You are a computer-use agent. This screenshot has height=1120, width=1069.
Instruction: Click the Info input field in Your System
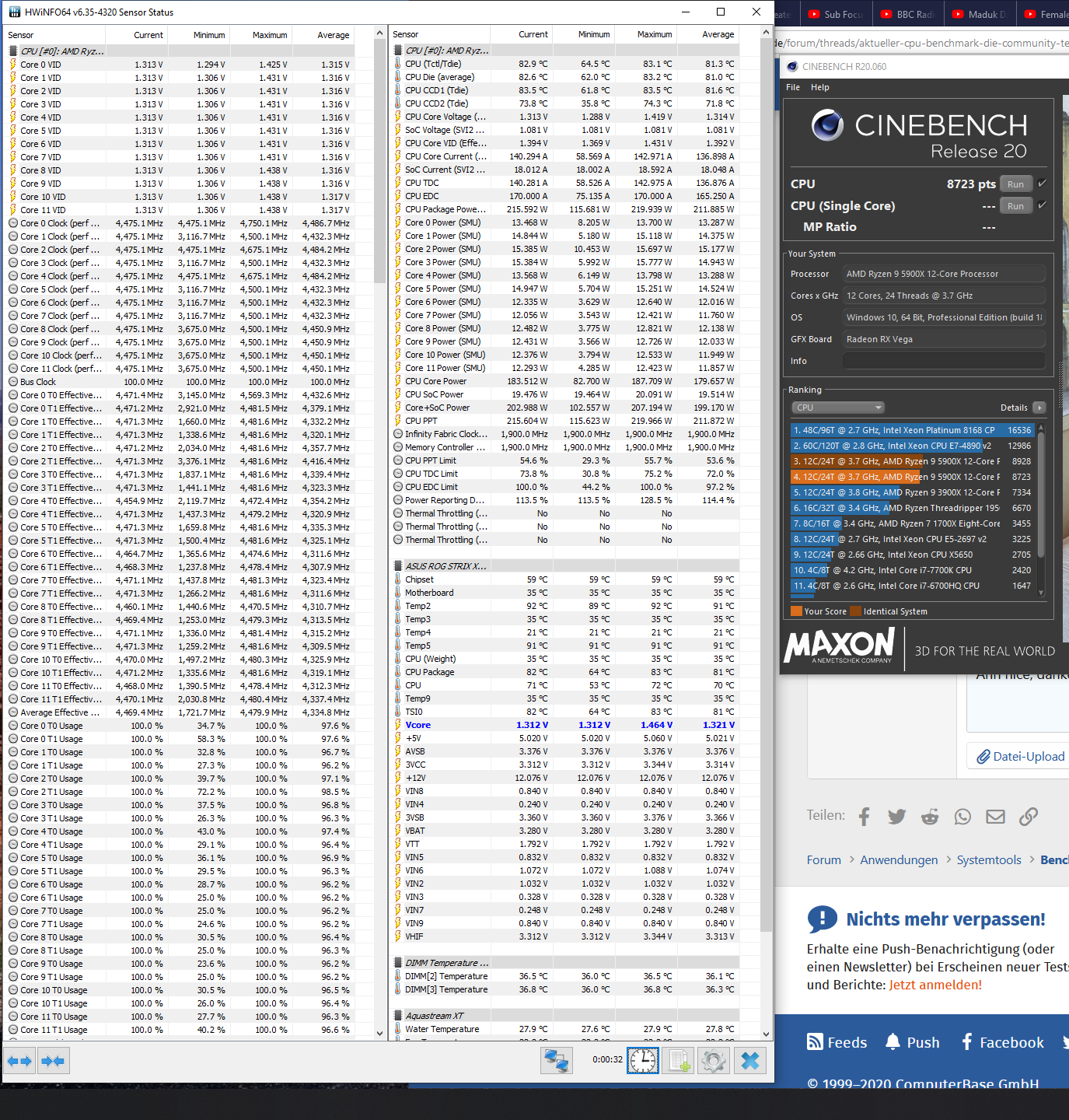click(944, 361)
